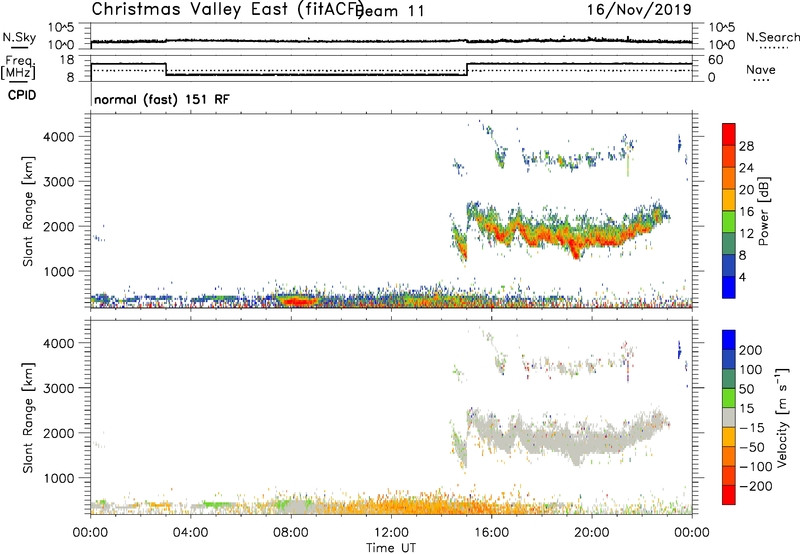The width and height of the screenshot is (800, 554).
Task: Click the 'CPID' label
Action: pyautogui.click(x=22, y=95)
